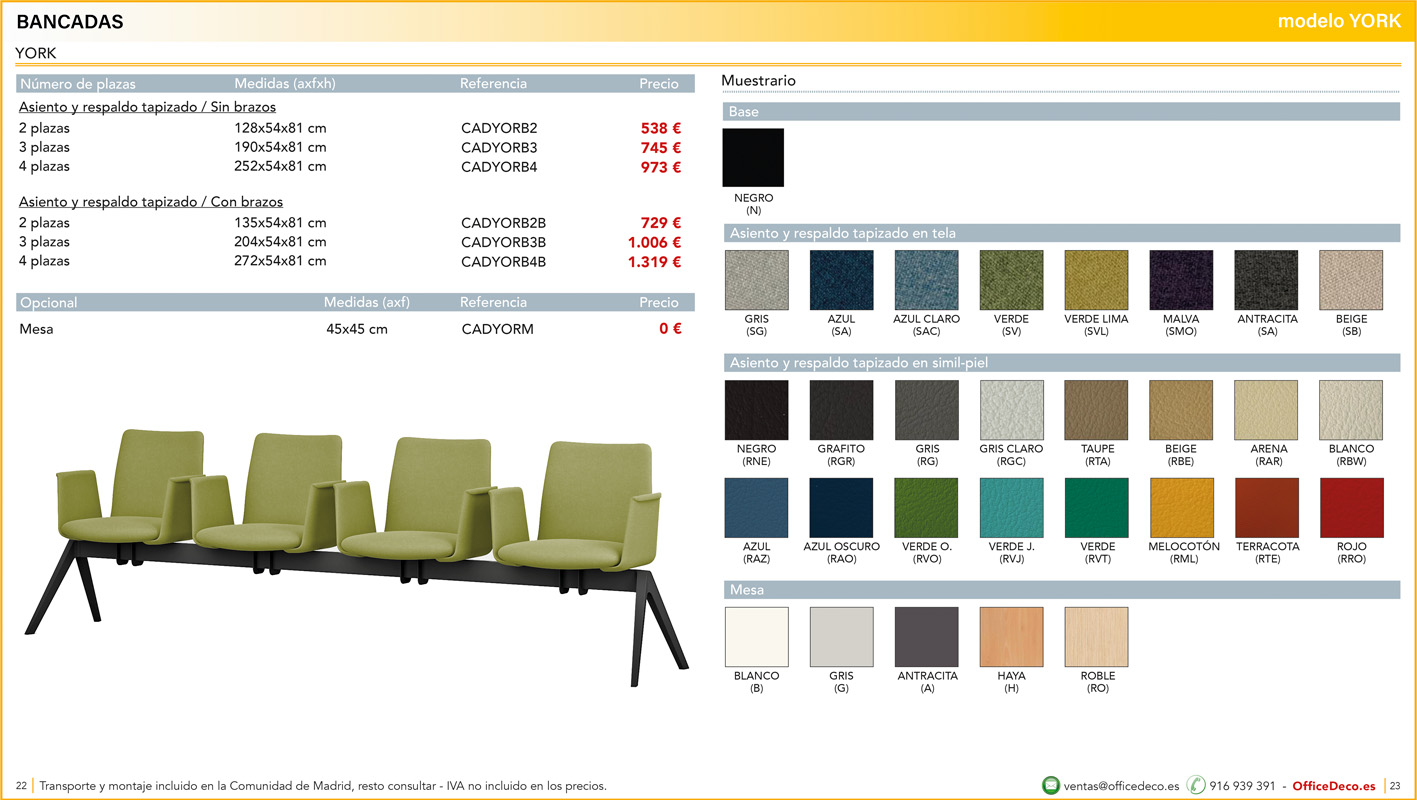Pick the Verde (SV) fabric swatch
This screenshot has height=800, width=1417.
pos(1011,280)
